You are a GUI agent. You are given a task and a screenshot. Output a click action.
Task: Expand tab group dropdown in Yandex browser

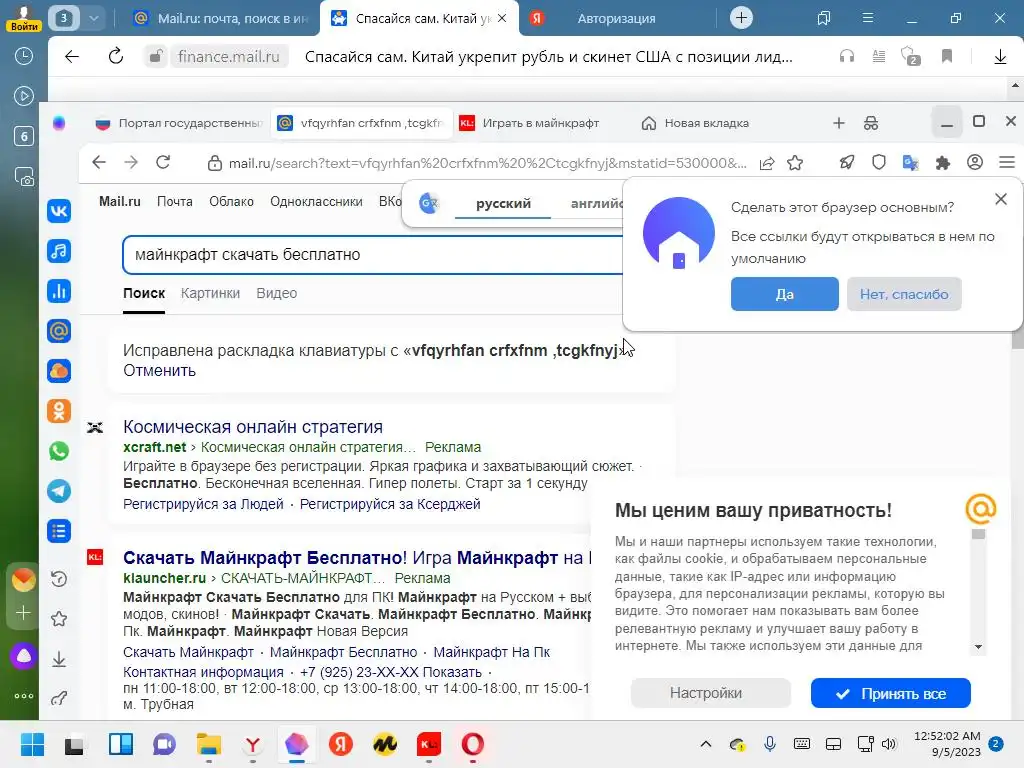(94, 18)
